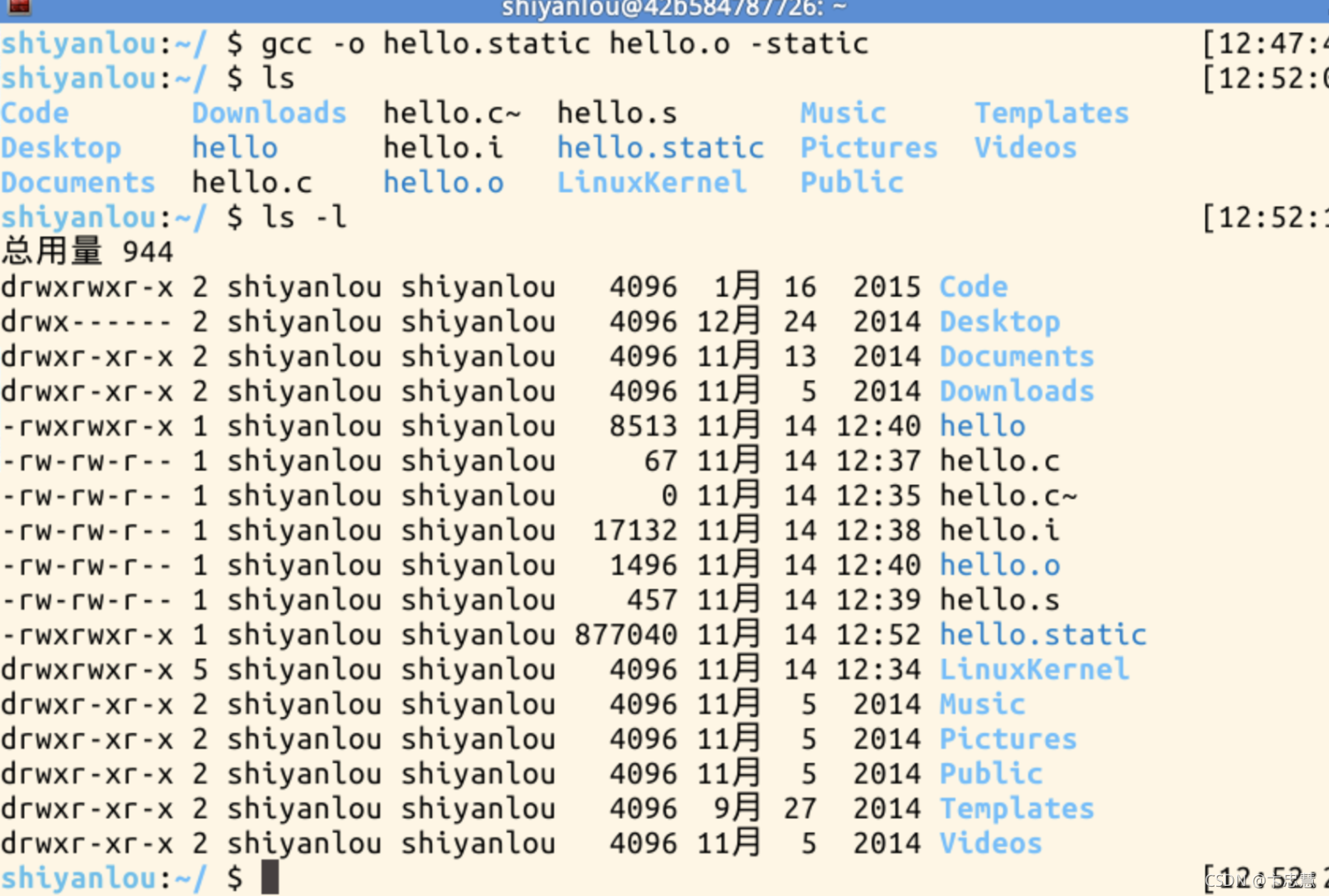The image size is (1329, 896).
Task: Click 'LinuxKernel' in the short ls output
Action: (x=652, y=182)
